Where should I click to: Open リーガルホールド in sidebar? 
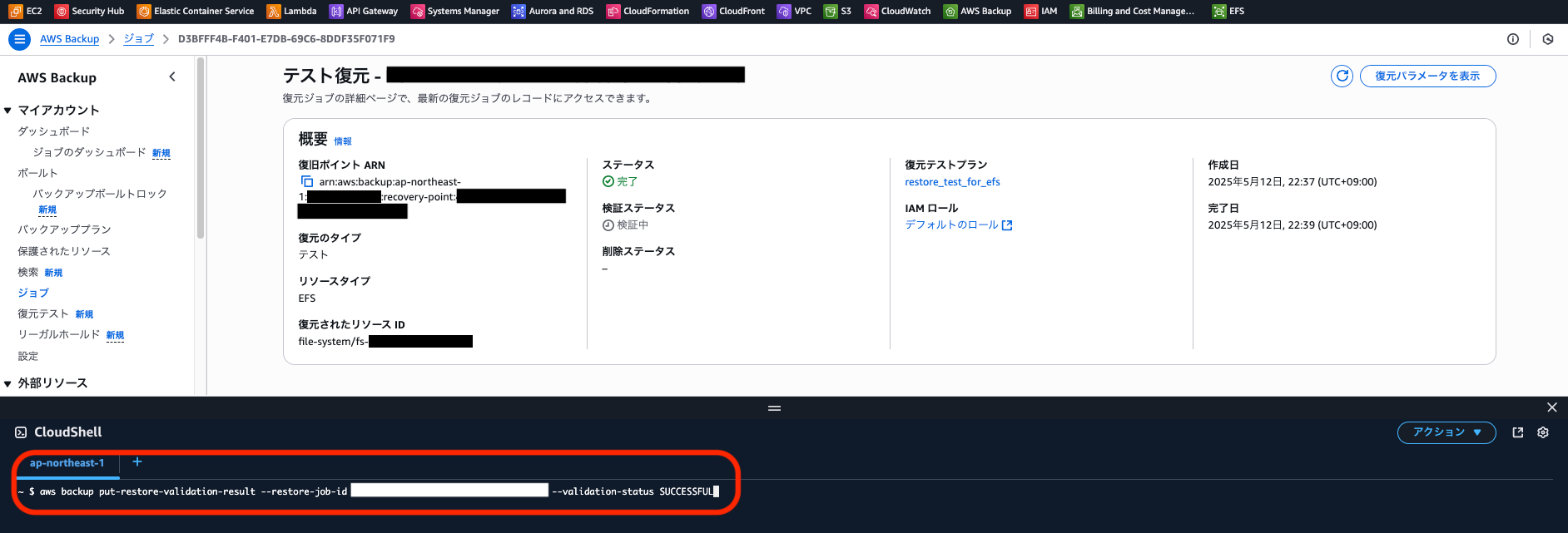(59, 334)
